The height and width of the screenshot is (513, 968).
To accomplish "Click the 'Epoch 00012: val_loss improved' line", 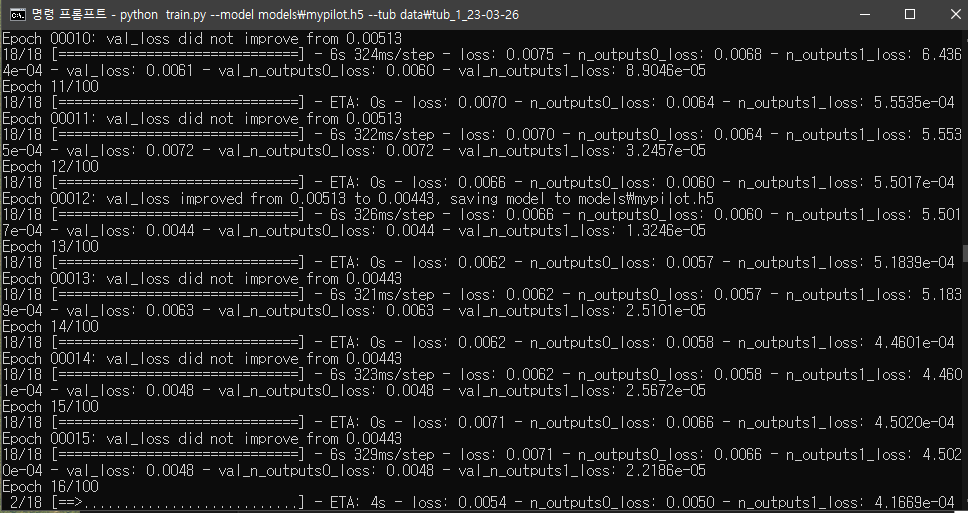I will 358,199.
